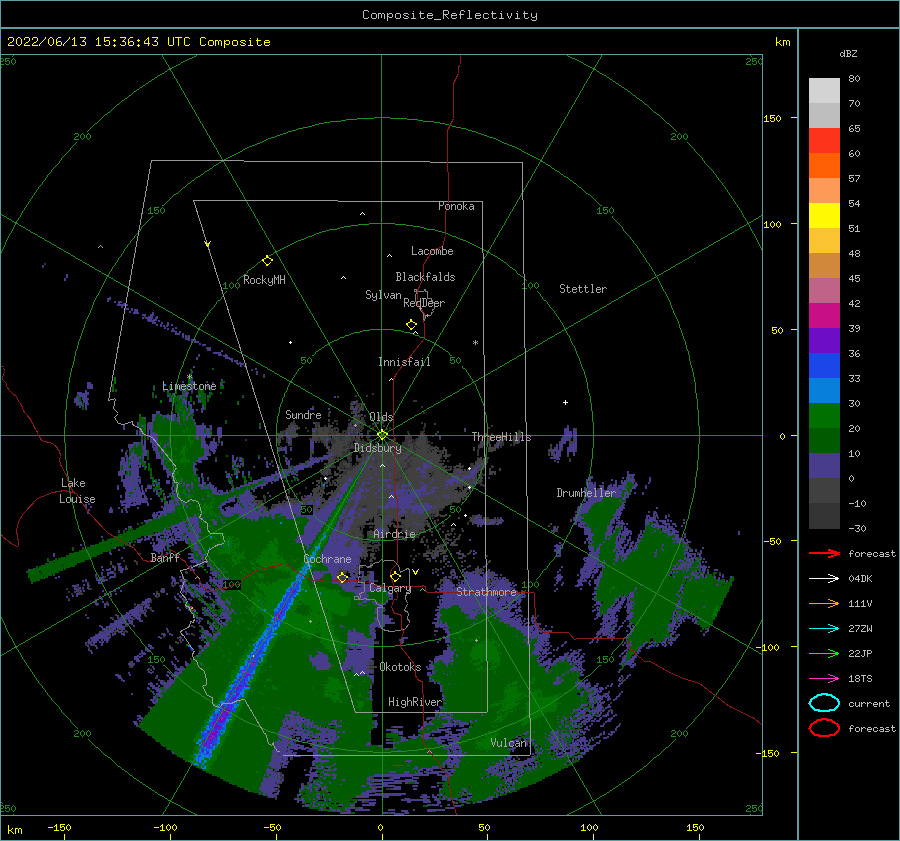900x841 pixels.
Task: Click the Okotoks city label
Action: [400, 667]
